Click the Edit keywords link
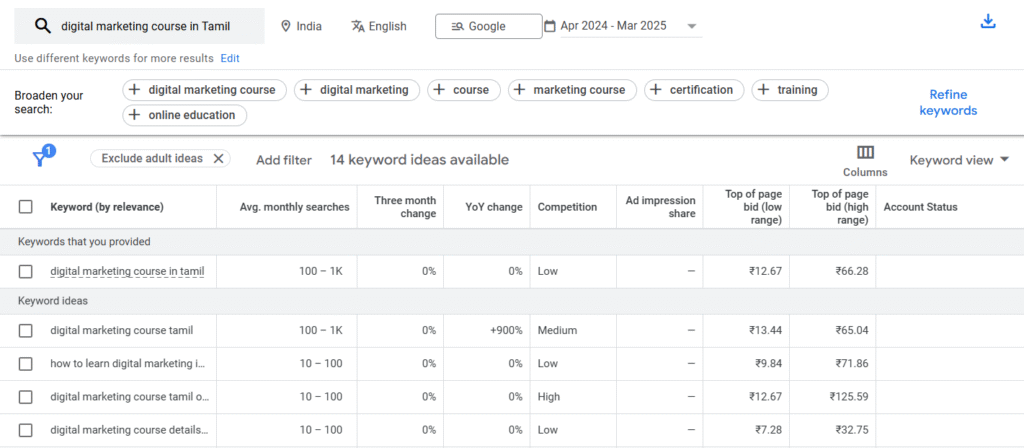Image resolution: width=1024 pixels, height=448 pixels. pos(230,58)
